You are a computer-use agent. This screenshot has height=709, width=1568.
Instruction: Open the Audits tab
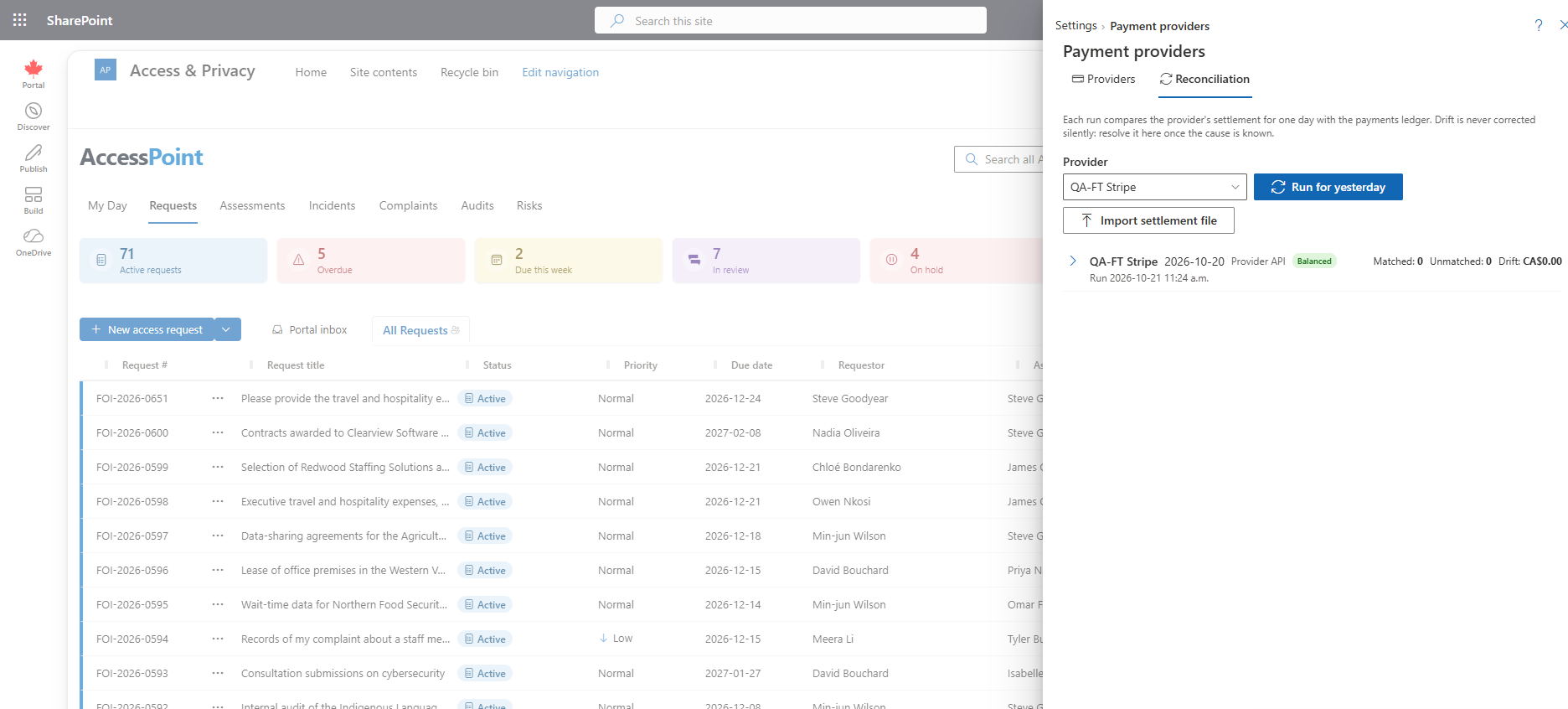pyautogui.click(x=477, y=205)
